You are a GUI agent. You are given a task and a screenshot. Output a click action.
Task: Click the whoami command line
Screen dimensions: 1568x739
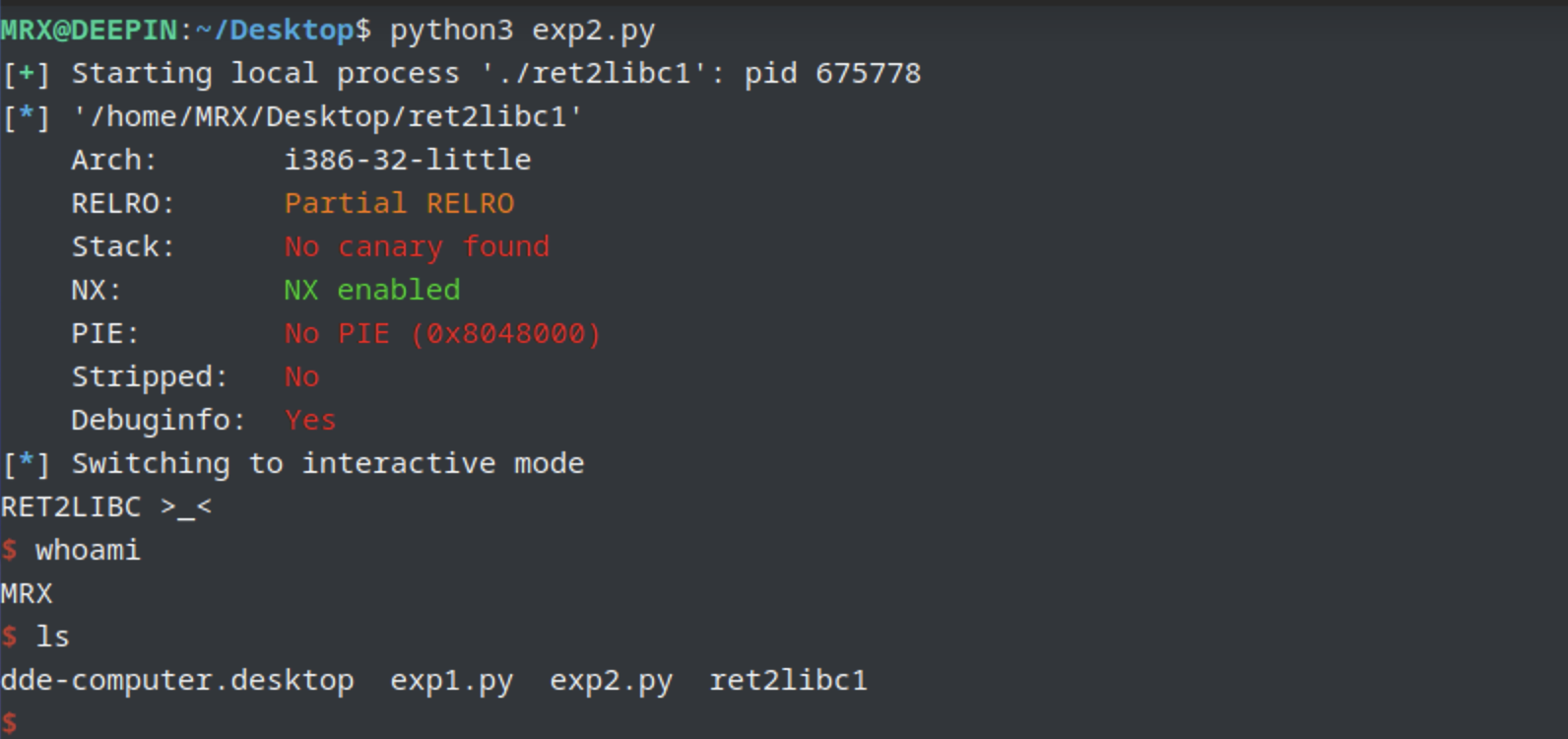71,550
